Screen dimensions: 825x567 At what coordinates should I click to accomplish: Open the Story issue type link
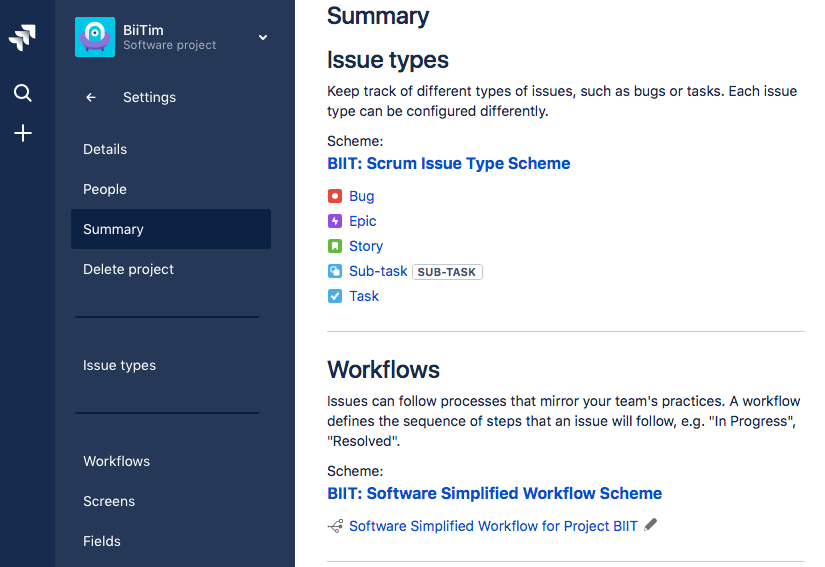click(x=366, y=246)
